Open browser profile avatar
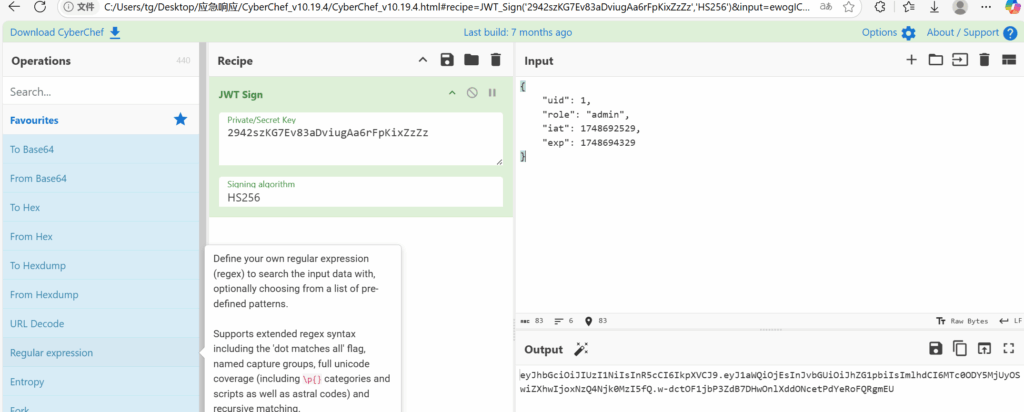Image resolution: width=1024 pixels, height=412 pixels. (959, 7)
